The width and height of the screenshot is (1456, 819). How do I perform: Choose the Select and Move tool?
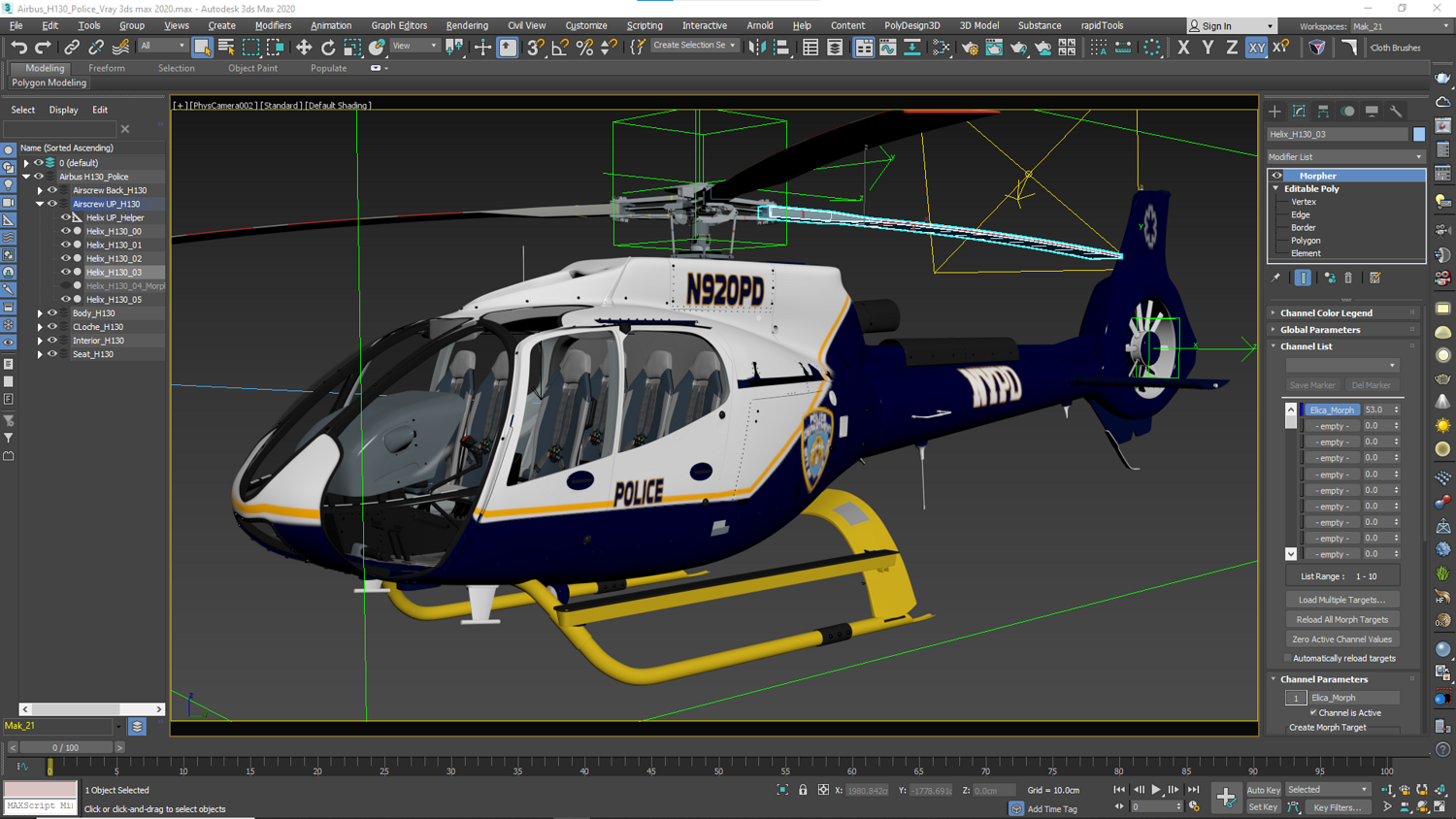[304, 47]
